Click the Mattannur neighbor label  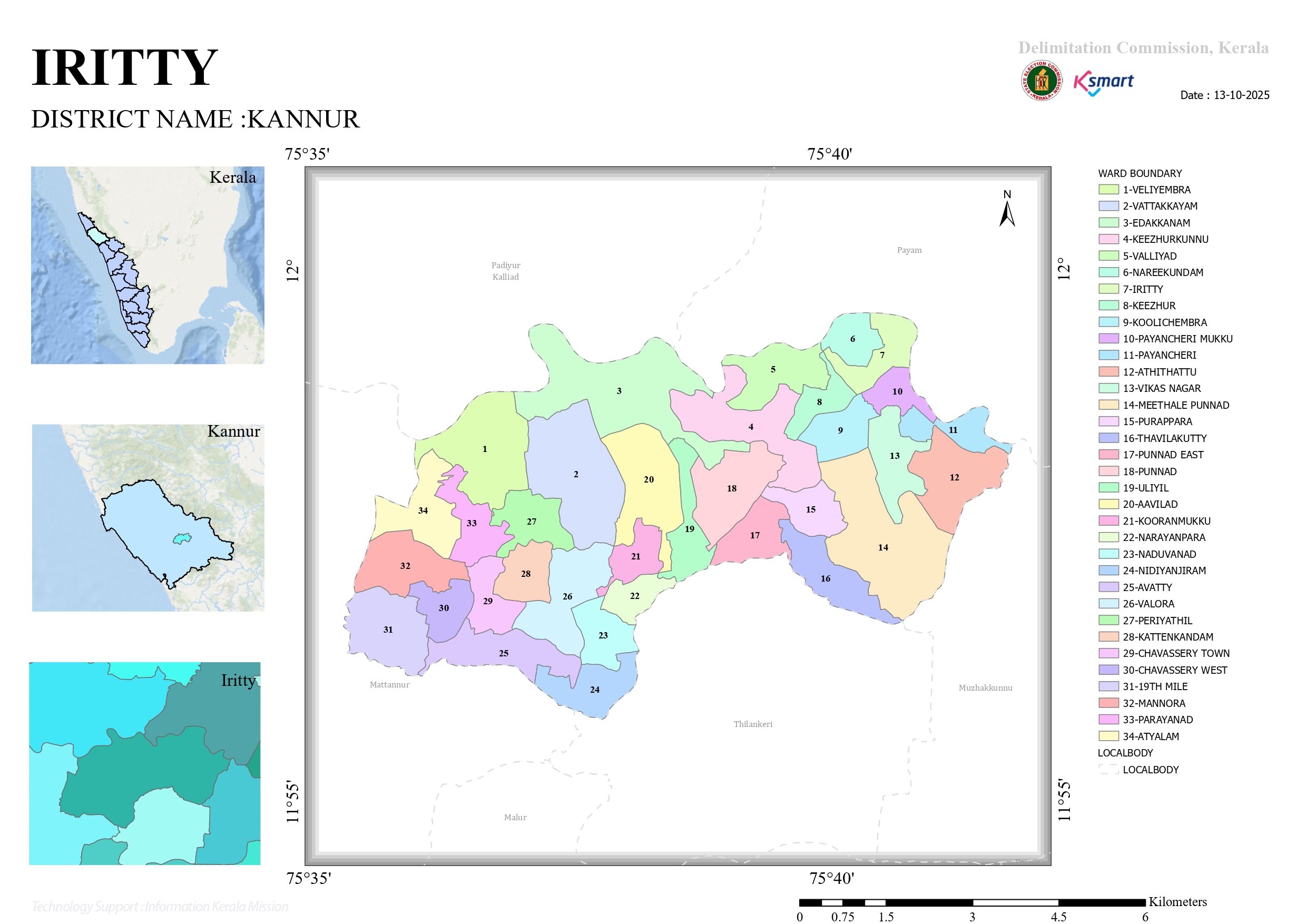[389, 684]
